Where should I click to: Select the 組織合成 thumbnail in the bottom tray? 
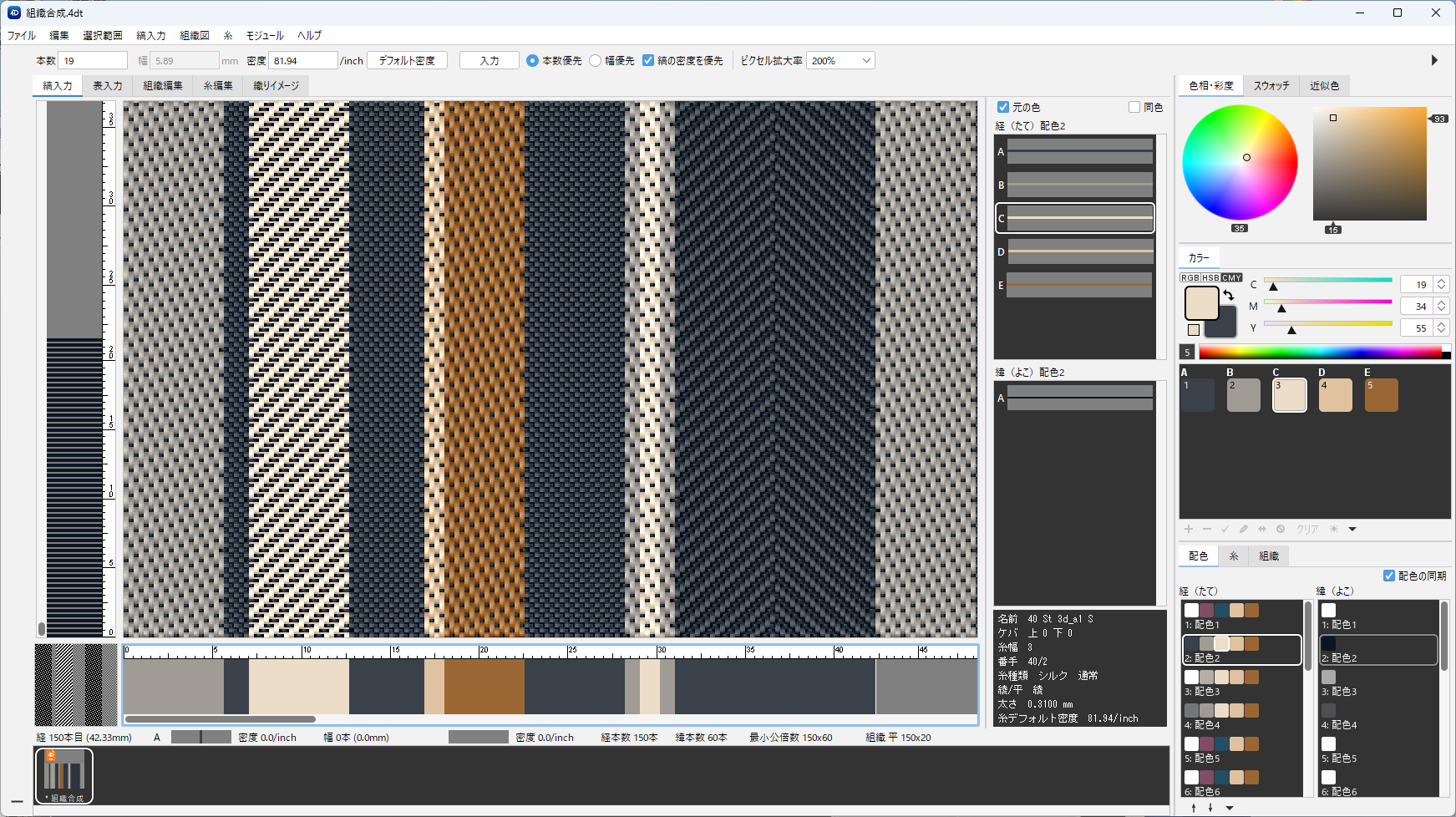click(64, 774)
